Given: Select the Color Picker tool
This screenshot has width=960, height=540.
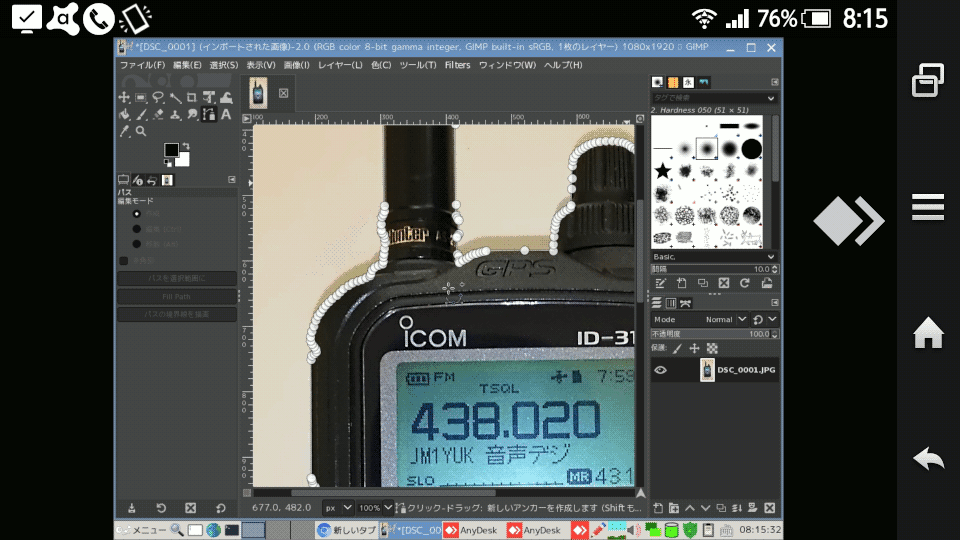Looking at the screenshot, I should [124, 131].
